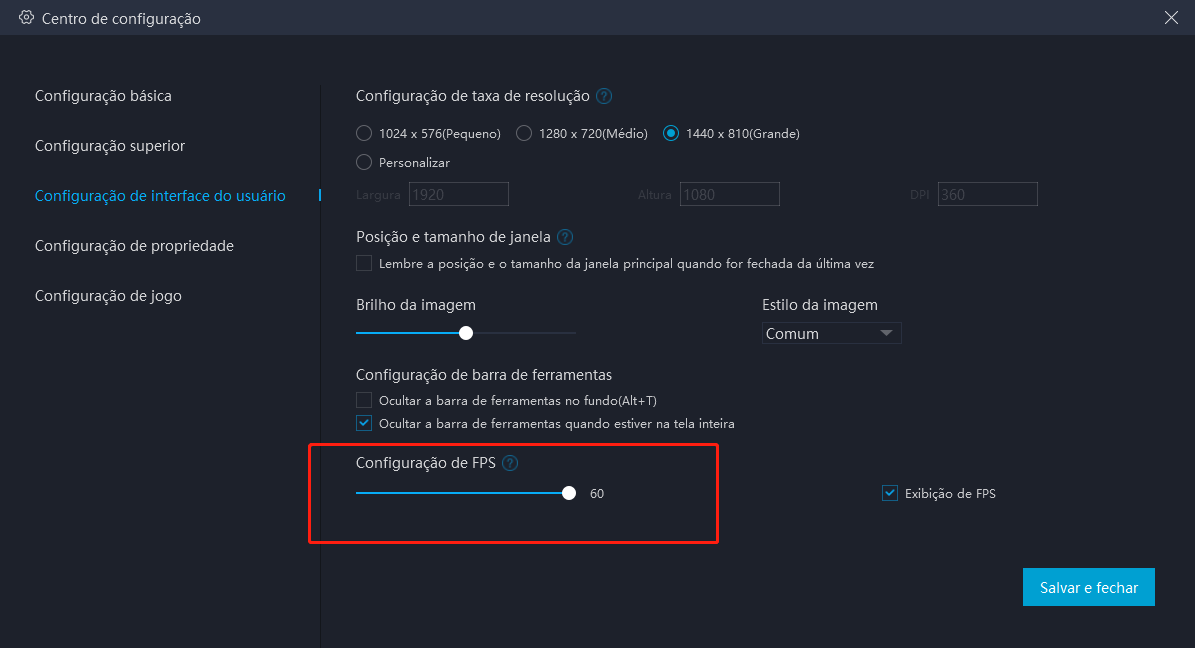The width and height of the screenshot is (1195, 648).
Task: Disable Exibição de FPS
Action: point(889,492)
